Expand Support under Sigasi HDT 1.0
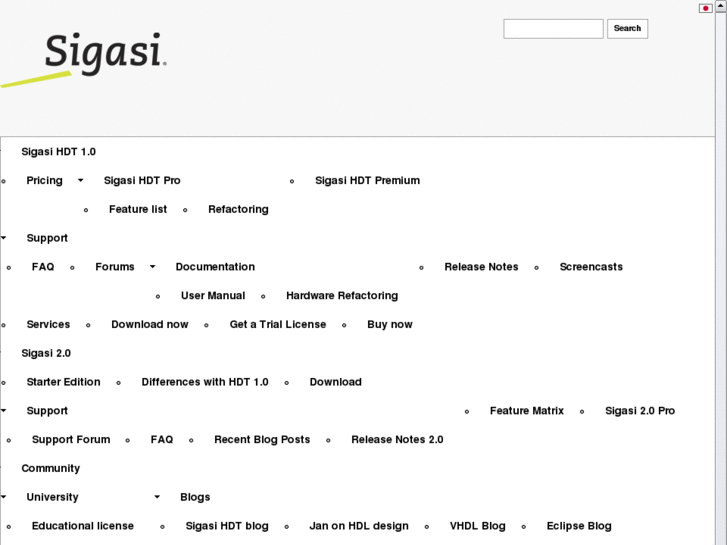Viewport: 727px width, 545px height. click(x=4, y=238)
